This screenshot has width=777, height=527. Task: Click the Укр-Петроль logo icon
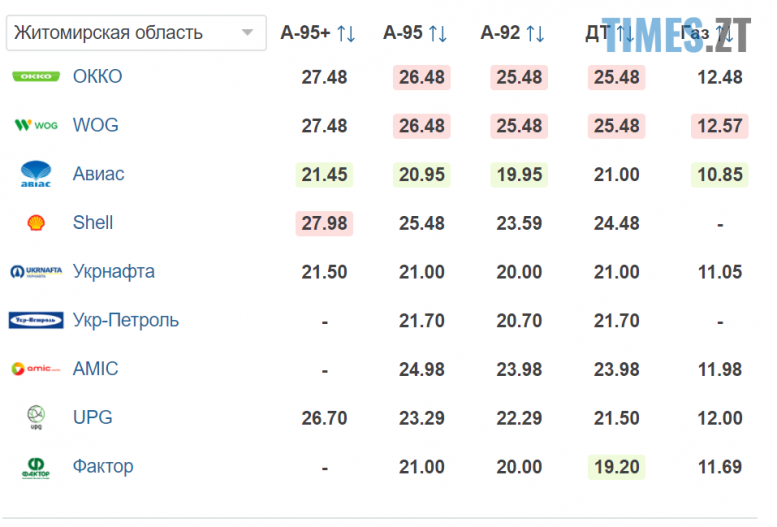(x=36, y=320)
